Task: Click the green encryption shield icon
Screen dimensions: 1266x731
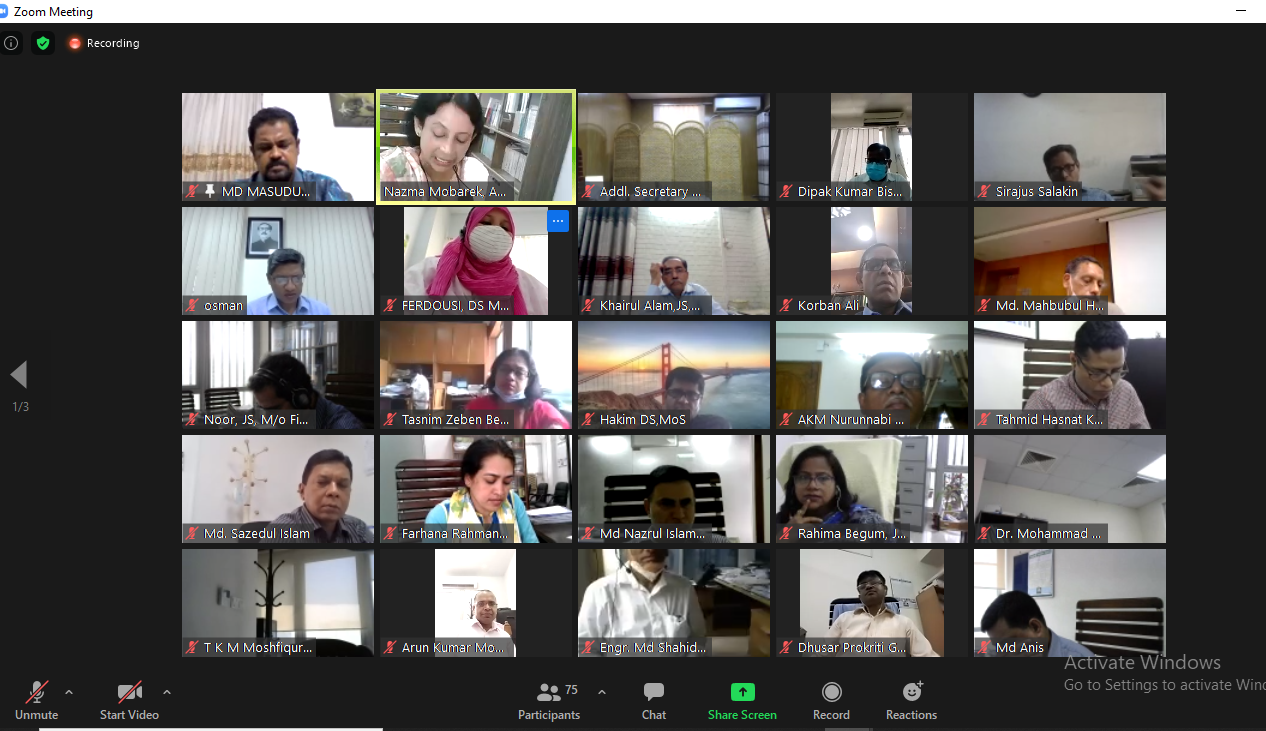Action: [42, 43]
